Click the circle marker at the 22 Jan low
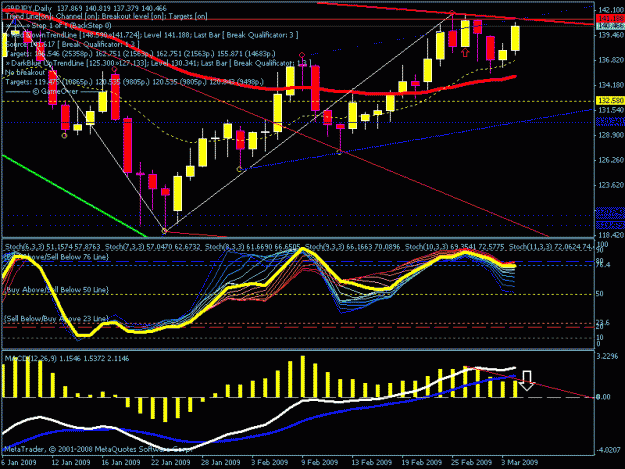 point(164,231)
